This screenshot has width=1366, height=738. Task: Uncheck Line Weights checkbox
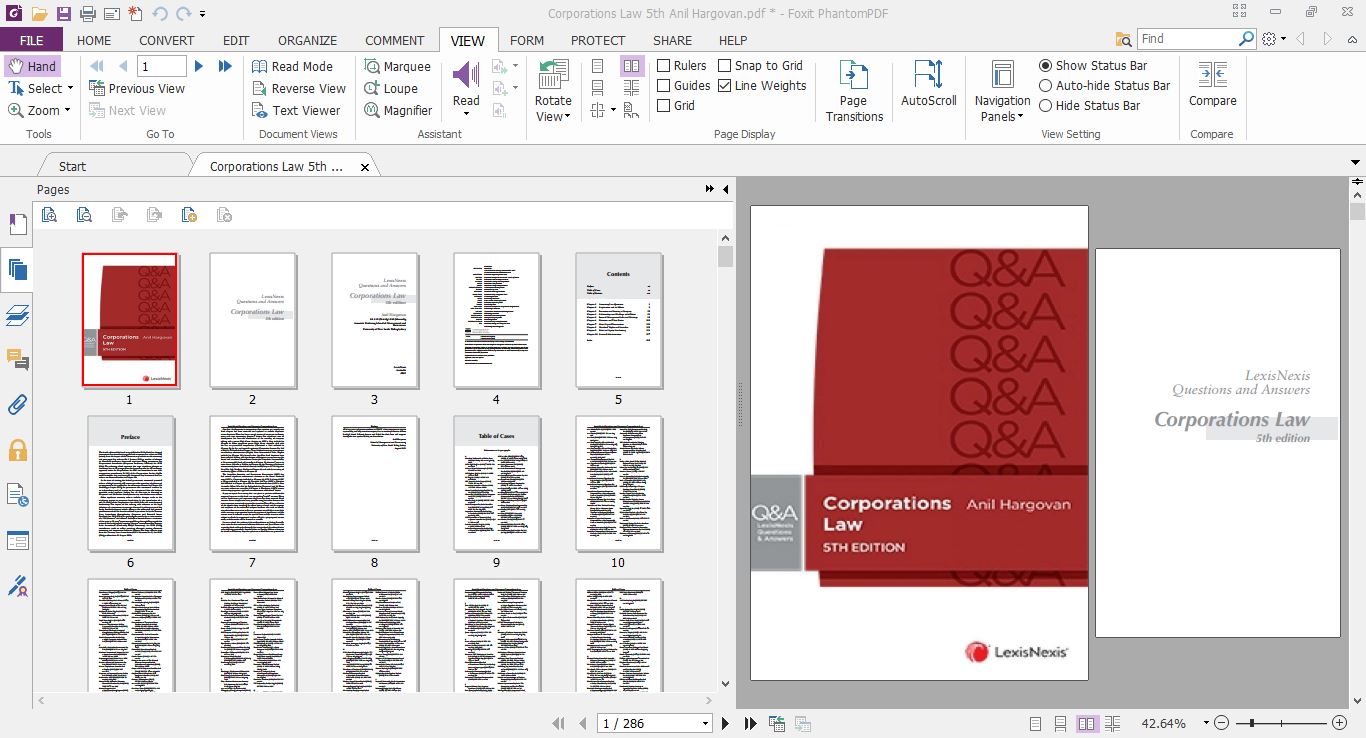click(x=725, y=86)
